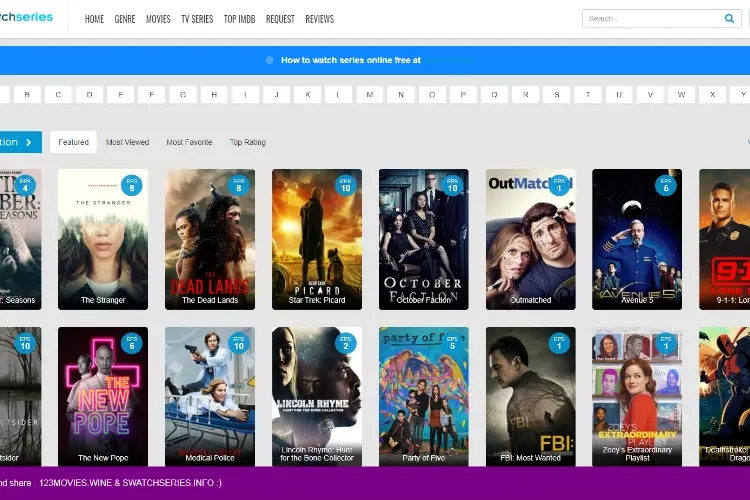Filter by letter S
This screenshot has width=750, height=500.
(x=557, y=95)
